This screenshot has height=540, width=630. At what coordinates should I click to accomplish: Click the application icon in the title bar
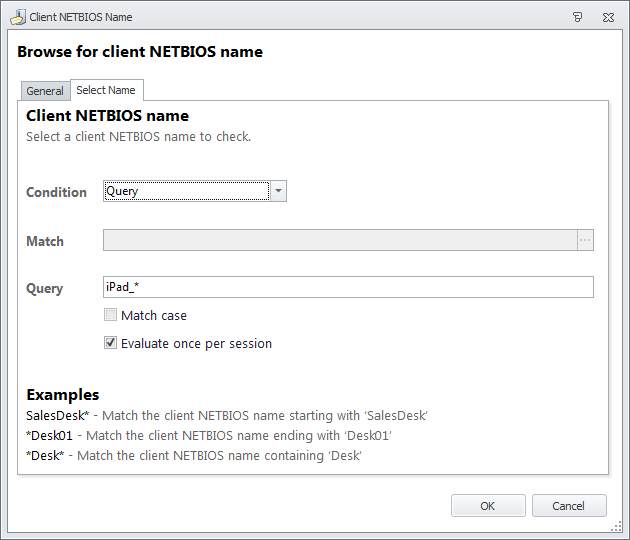[x=18, y=17]
